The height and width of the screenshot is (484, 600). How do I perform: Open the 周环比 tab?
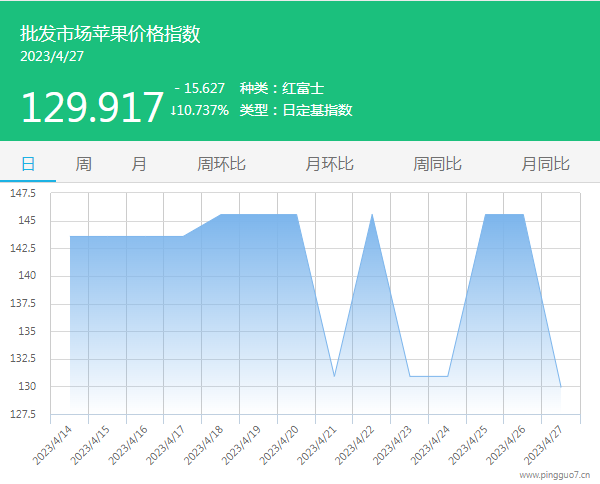point(221,164)
